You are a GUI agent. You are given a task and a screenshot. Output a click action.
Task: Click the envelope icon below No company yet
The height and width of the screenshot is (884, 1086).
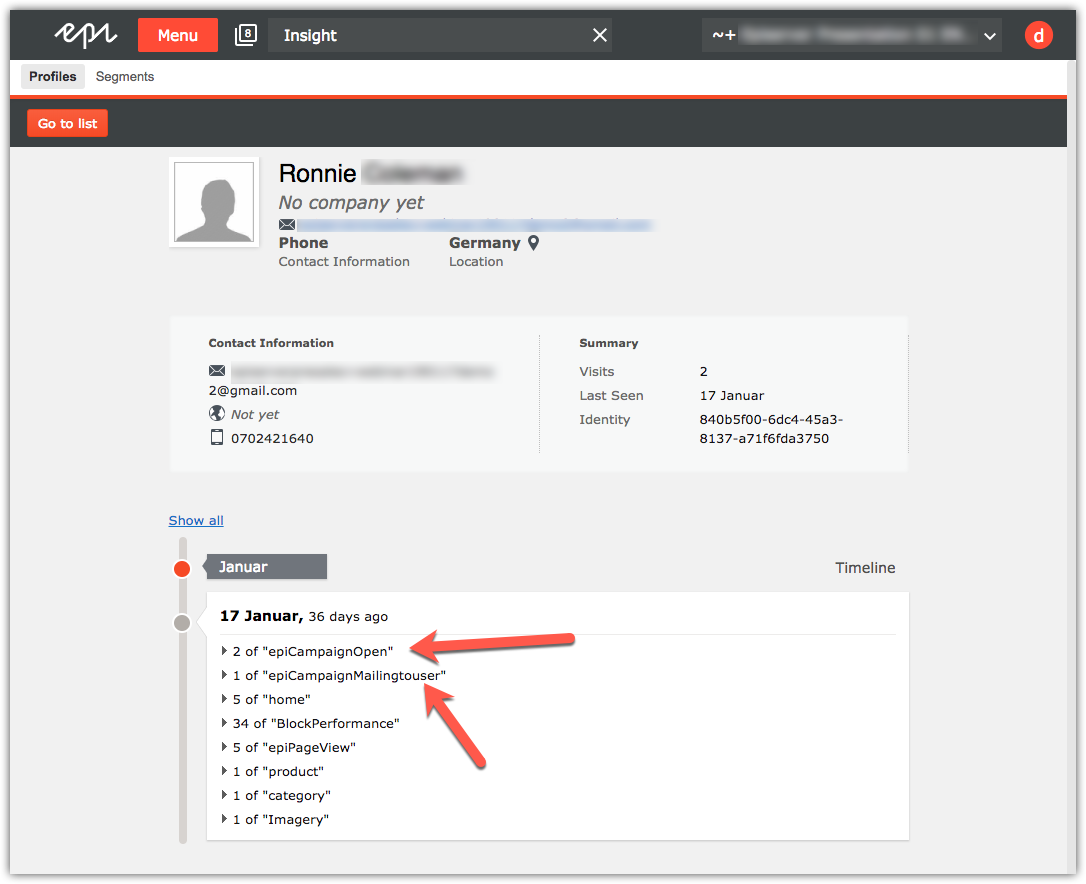pos(287,225)
